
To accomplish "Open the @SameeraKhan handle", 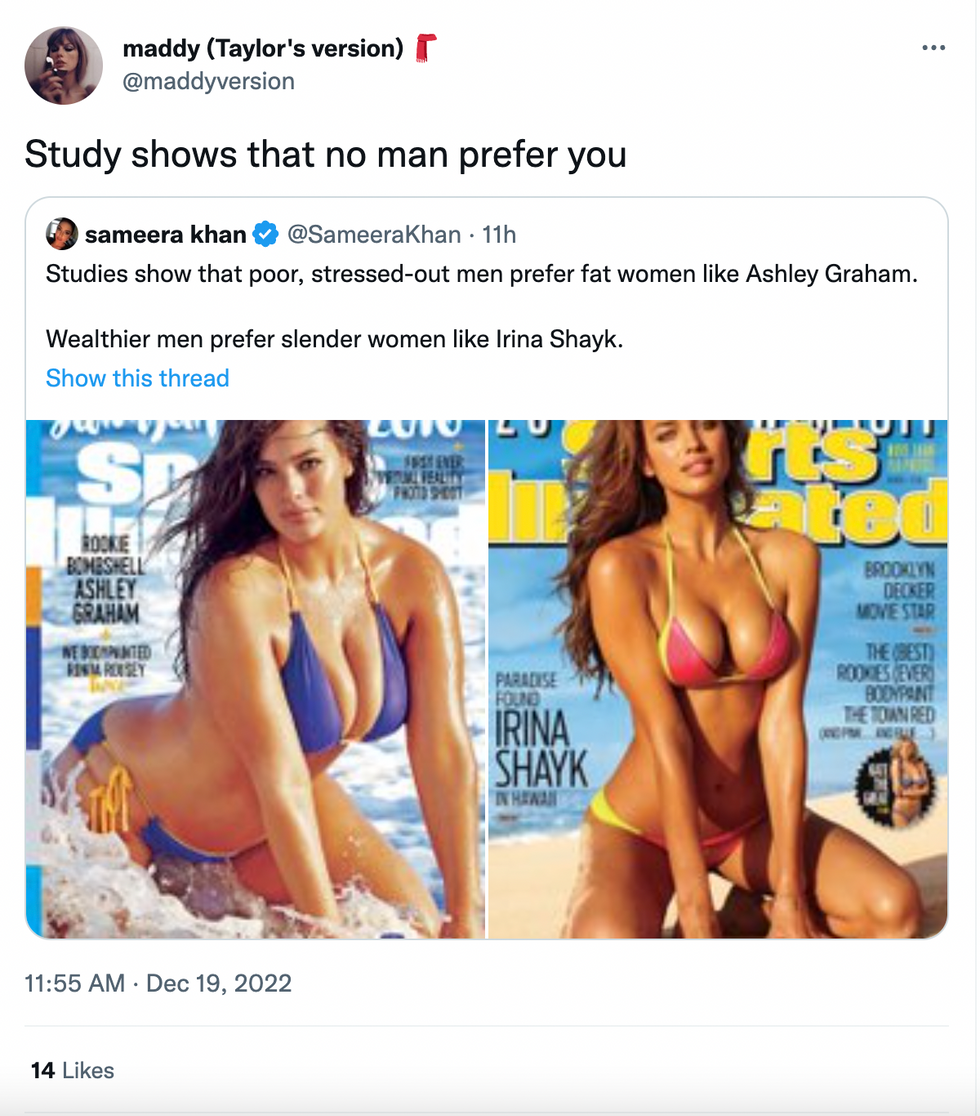I will point(374,234).
